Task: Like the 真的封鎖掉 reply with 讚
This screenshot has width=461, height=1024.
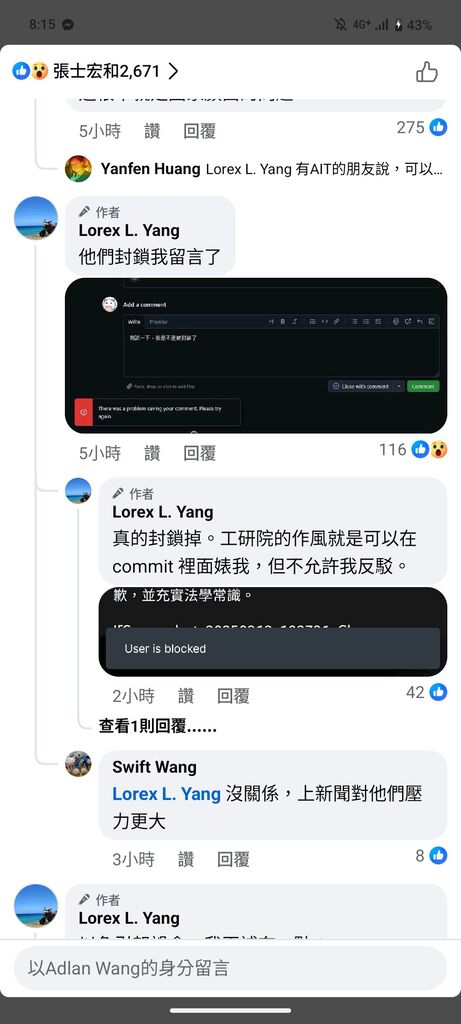Action: [x=186, y=696]
